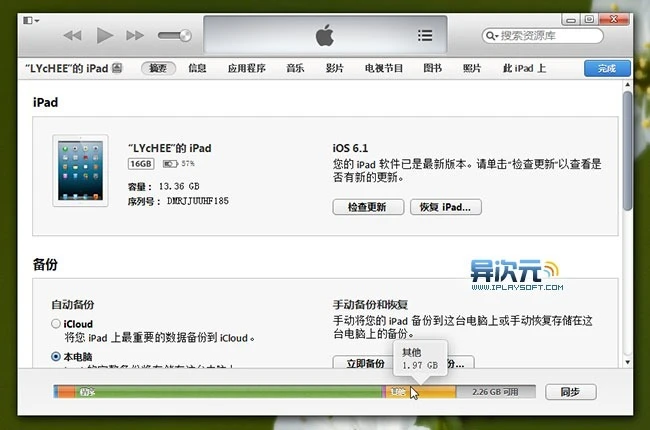Click the scrollbar up arrow
Image resolution: width=650 pixels, height=430 pixels.
point(628,85)
